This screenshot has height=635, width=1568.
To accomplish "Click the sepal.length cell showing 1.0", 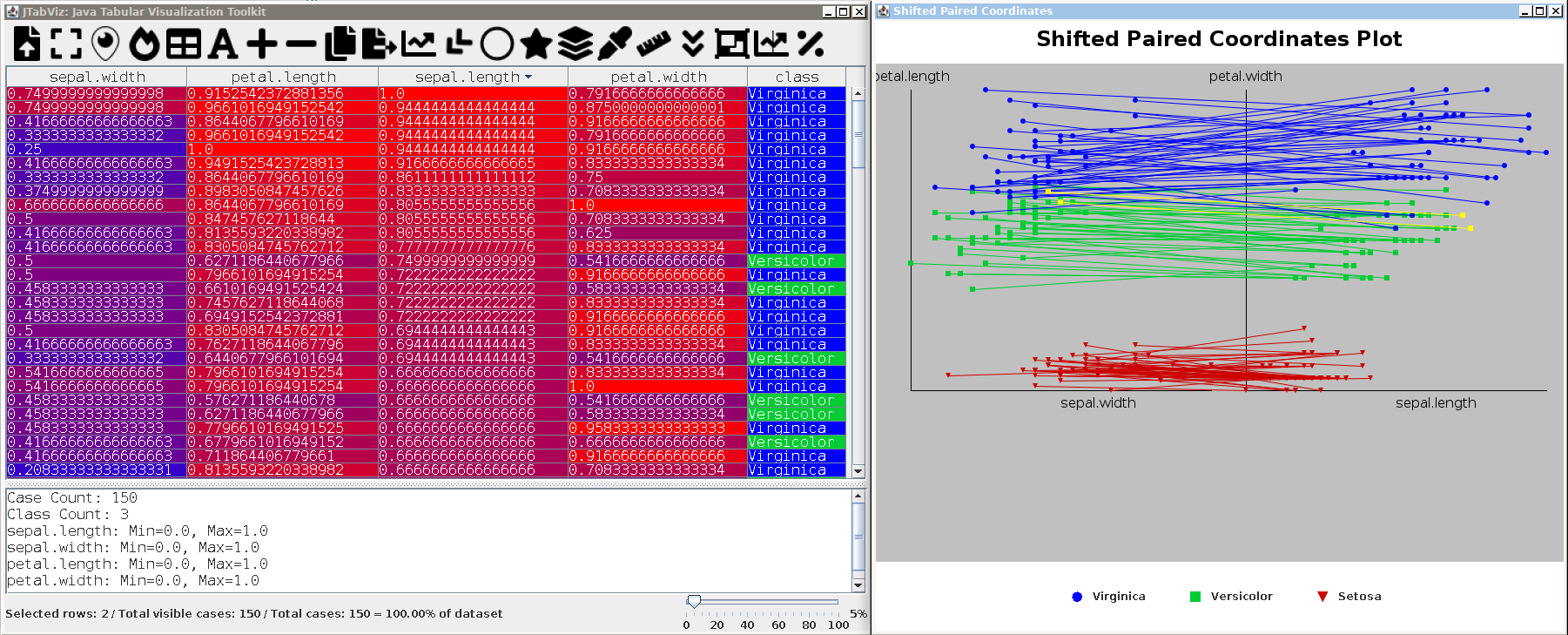I will coord(473,93).
